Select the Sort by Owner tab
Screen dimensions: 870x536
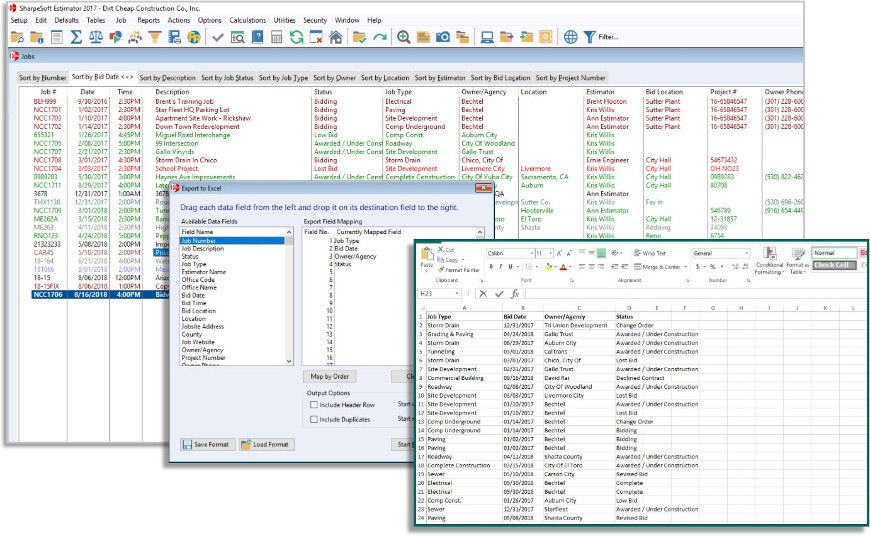pos(335,78)
